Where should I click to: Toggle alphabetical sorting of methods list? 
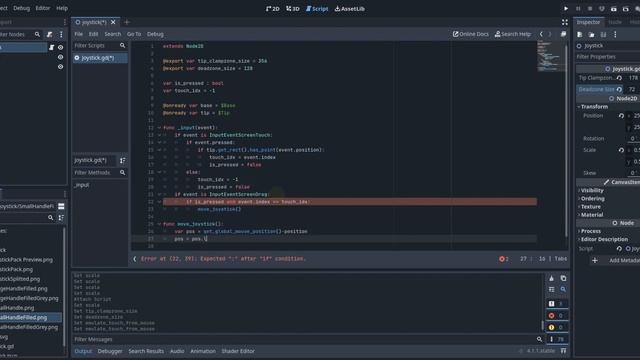click(x=122, y=161)
